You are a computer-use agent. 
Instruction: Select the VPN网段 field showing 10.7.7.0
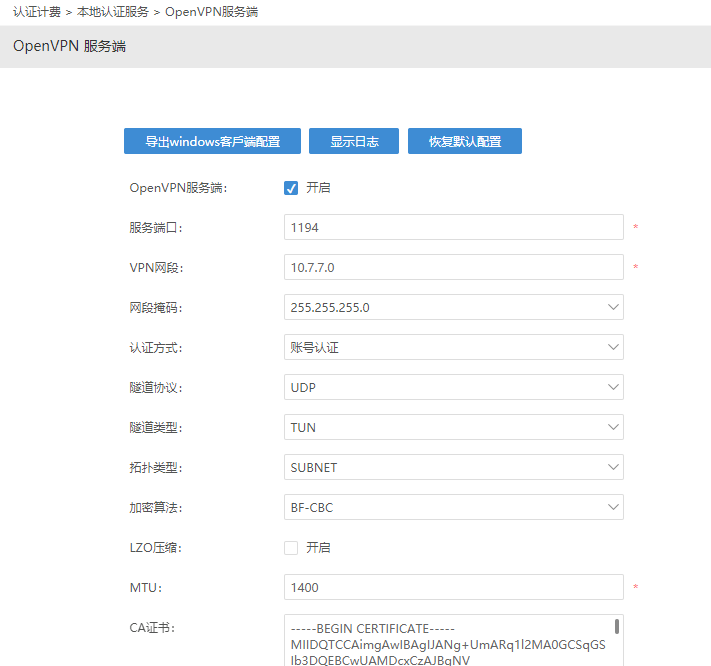454,267
